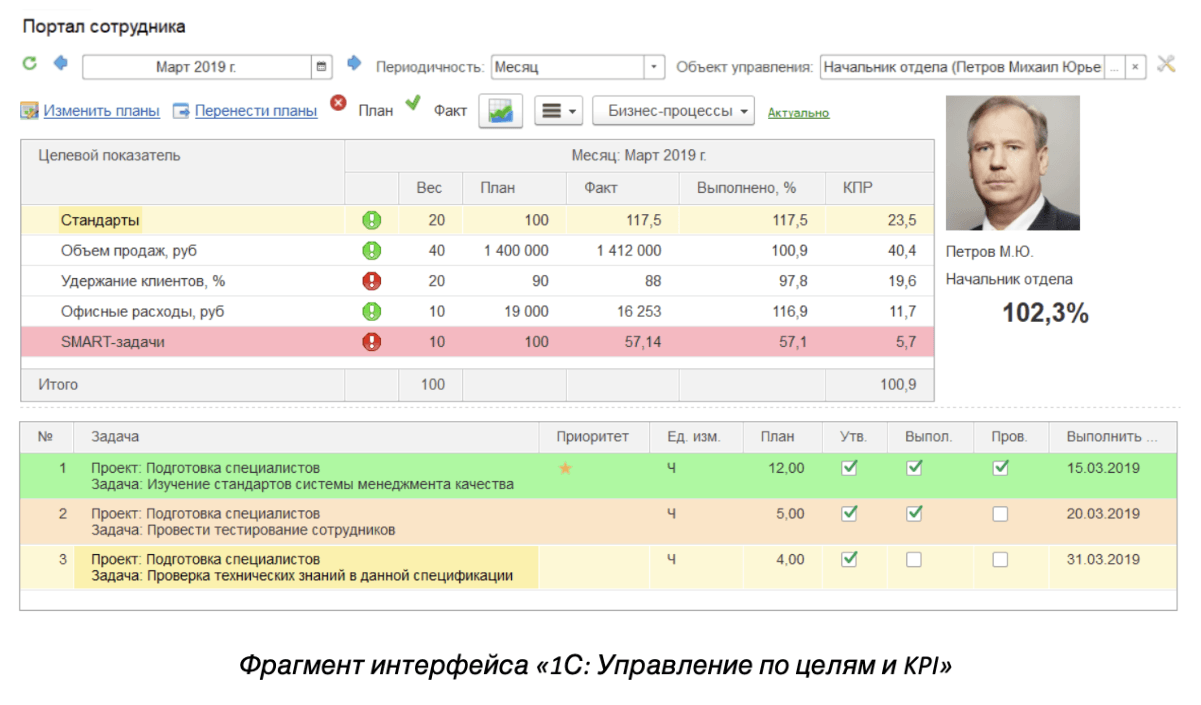Click green status icon for Объем продаж

pos(372,250)
